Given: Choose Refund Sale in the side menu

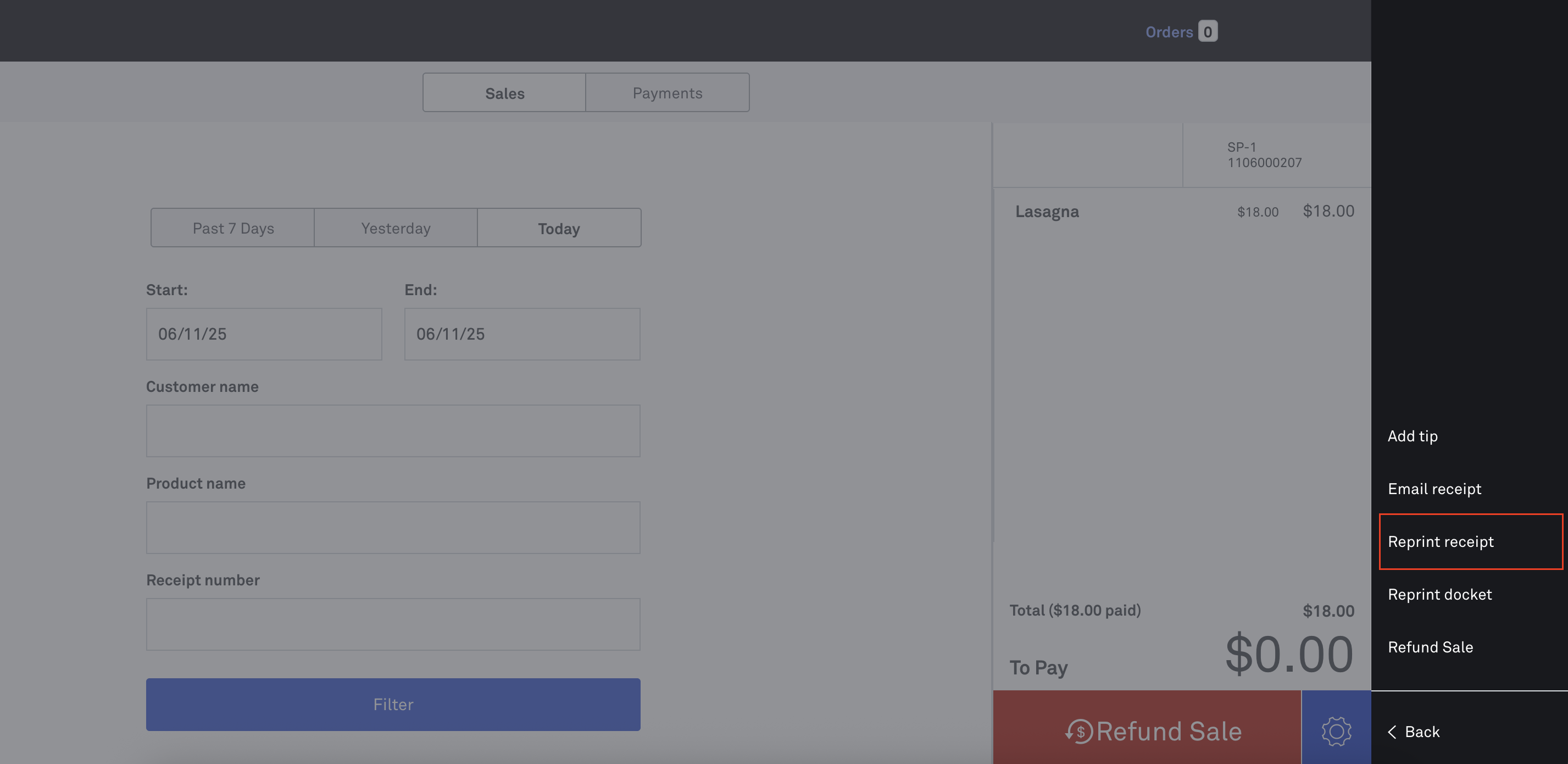Looking at the screenshot, I should point(1430,647).
